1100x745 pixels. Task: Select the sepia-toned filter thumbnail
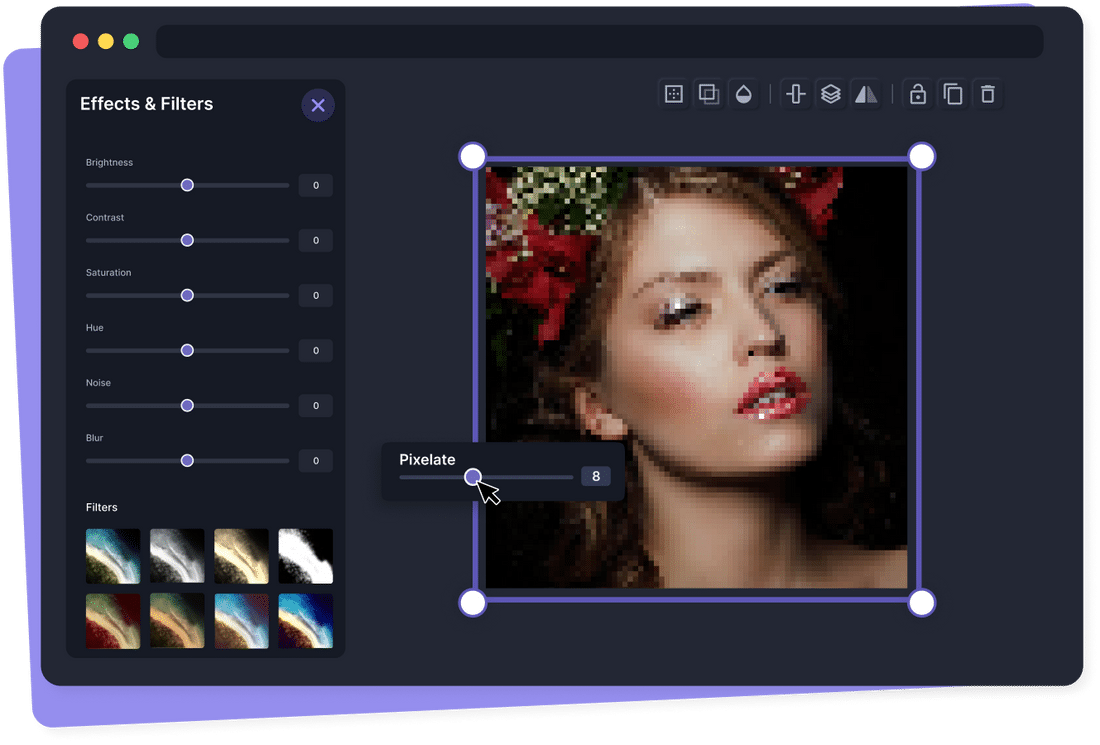coord(241,556)
